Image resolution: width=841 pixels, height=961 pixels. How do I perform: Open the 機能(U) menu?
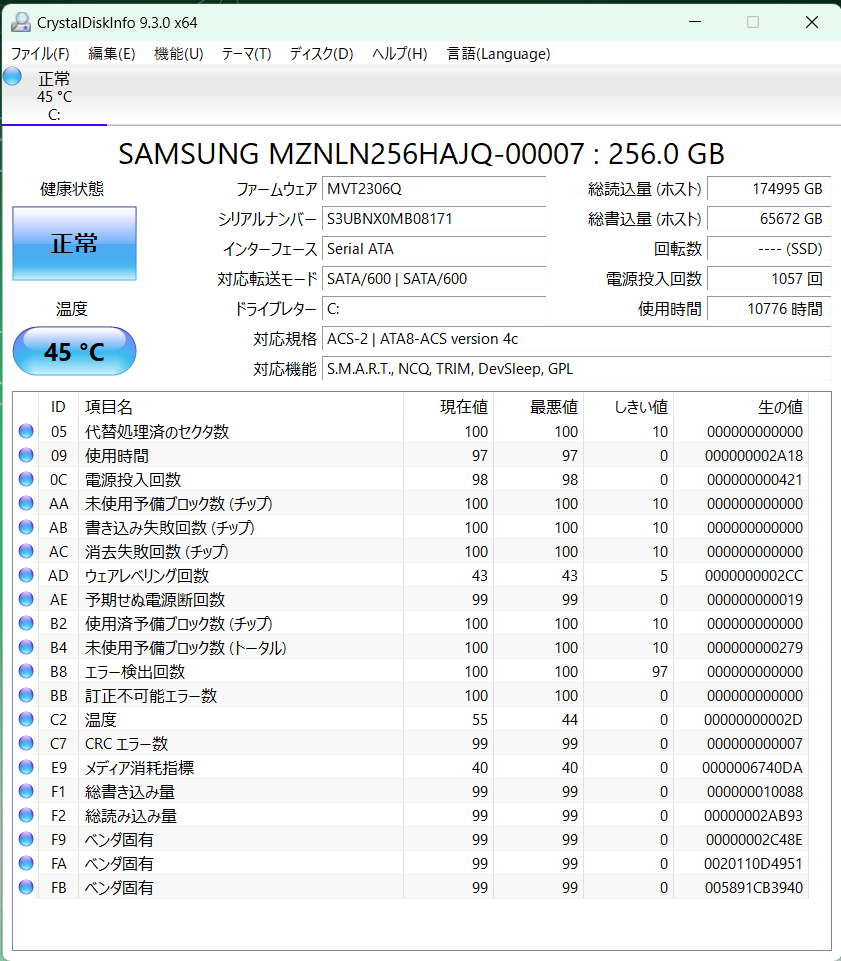(x=178, y=54)
